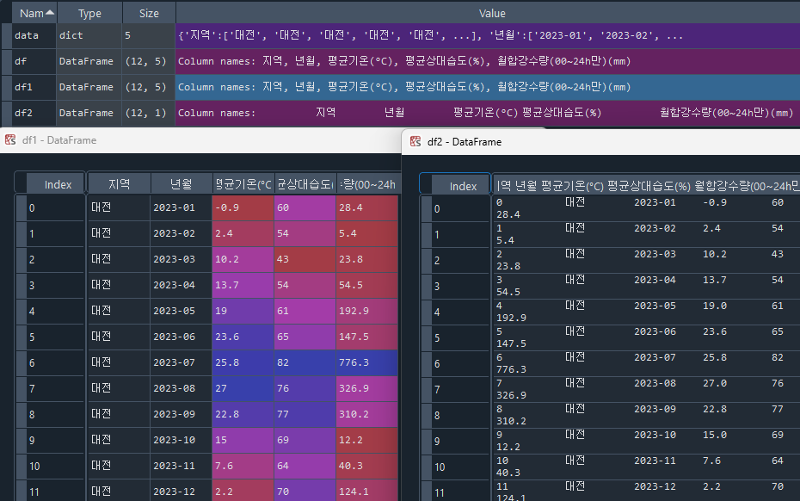
Task: Click the Spyder icon in df2 window title
Action: 415,142
